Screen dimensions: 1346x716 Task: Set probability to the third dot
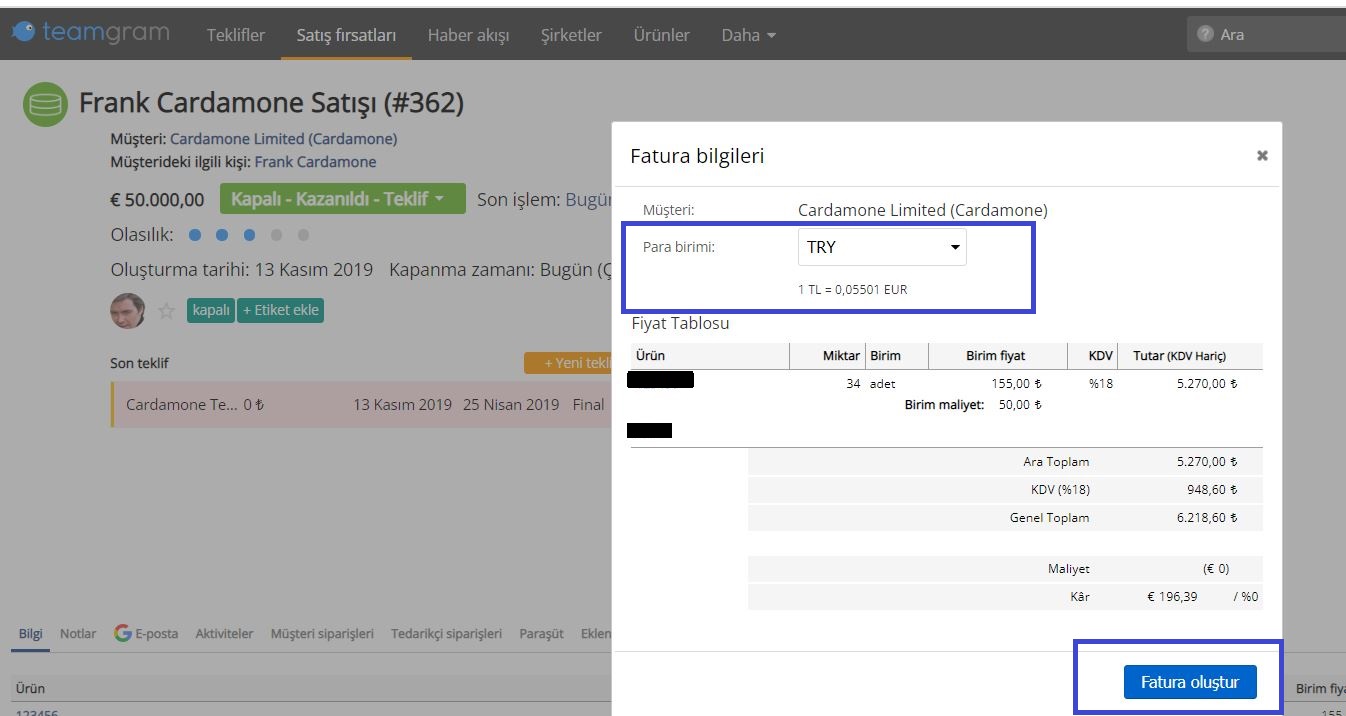pyautogui.click(x=249, y=235)
